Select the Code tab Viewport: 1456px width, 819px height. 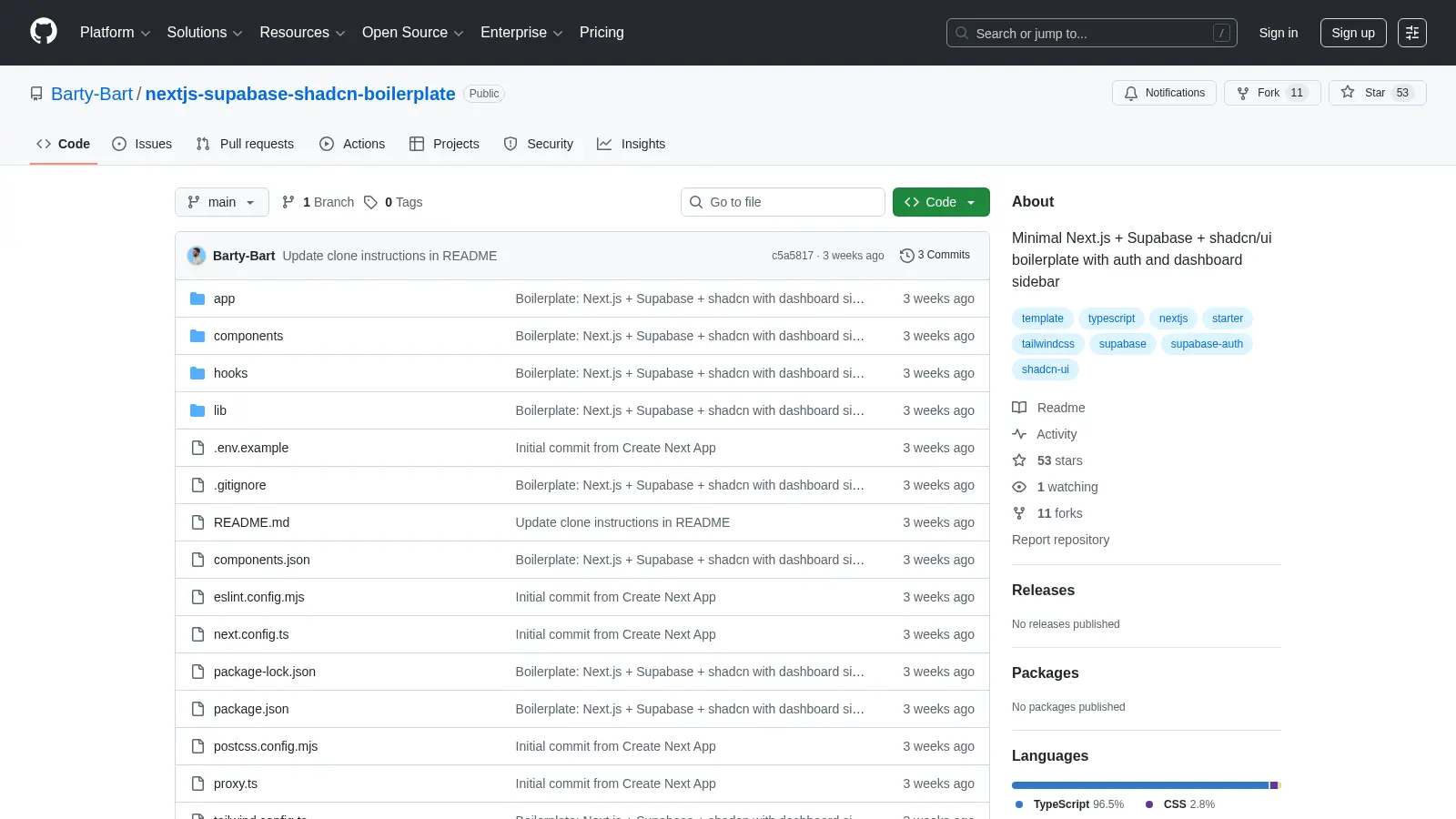point(64,144)
